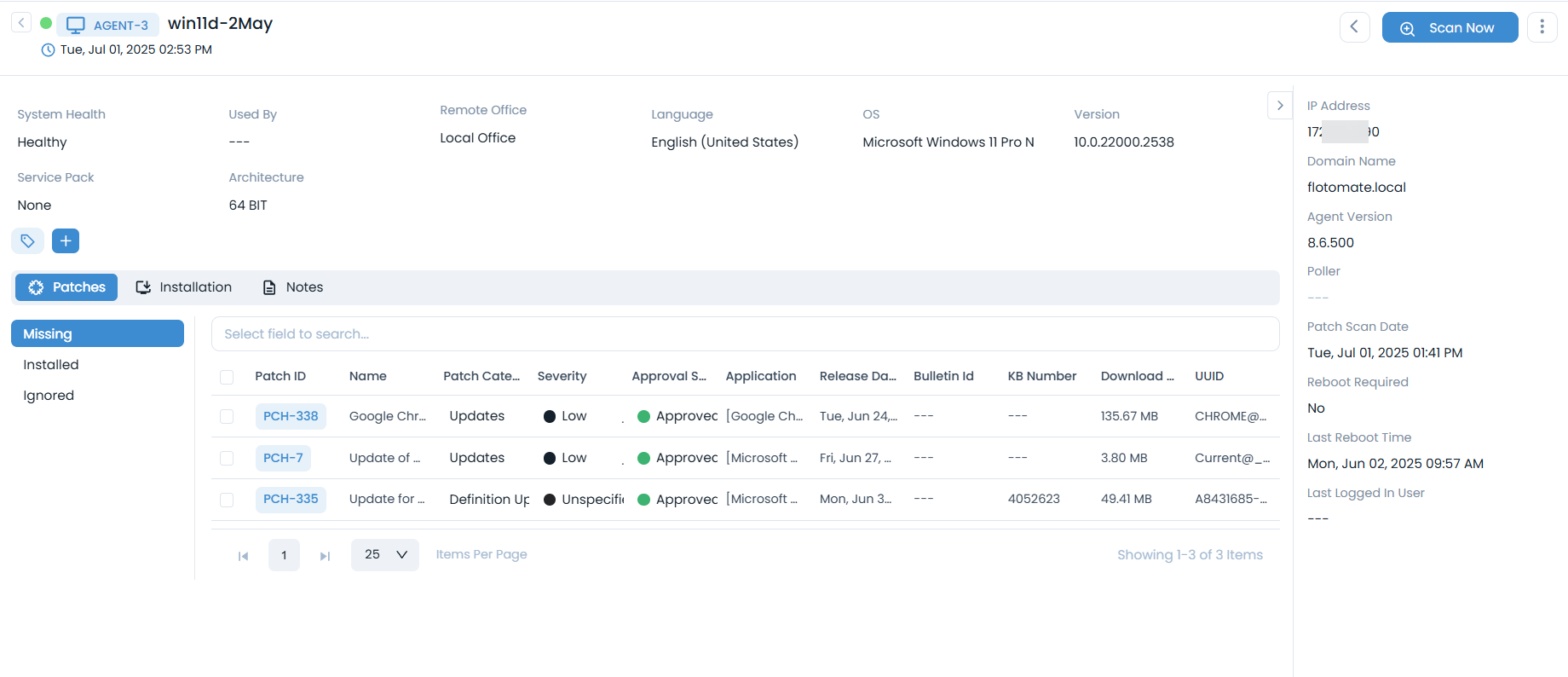The height and width of the screenshot is (677, 1568).
Task: Click page number 1
Action: pyautogui.click(x=284, y=555)
